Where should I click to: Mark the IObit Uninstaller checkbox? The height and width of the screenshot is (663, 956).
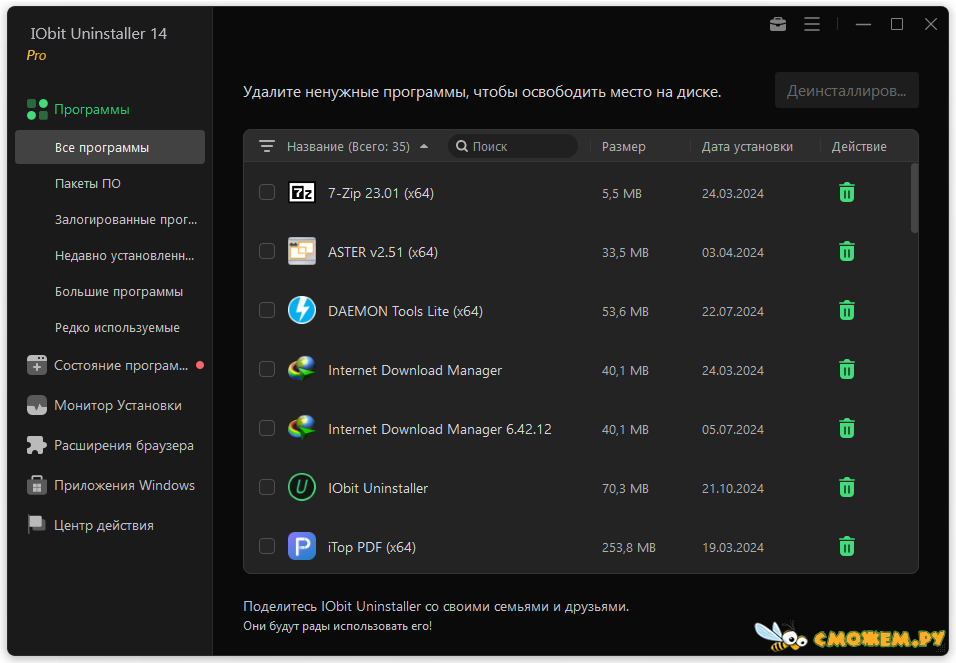267,487
